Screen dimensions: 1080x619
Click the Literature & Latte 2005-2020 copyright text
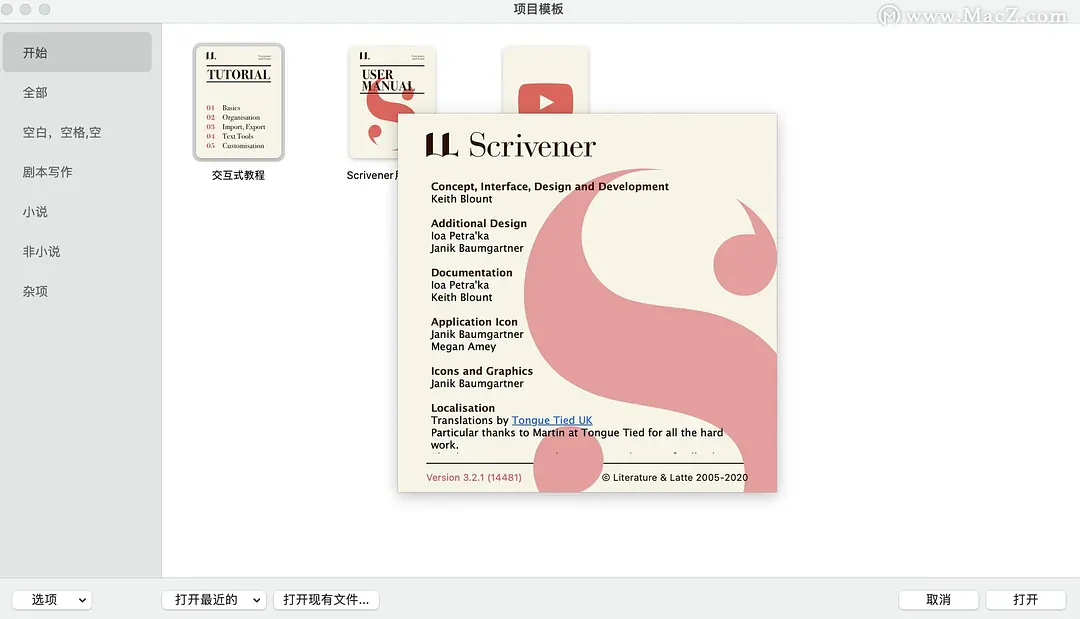675,477
